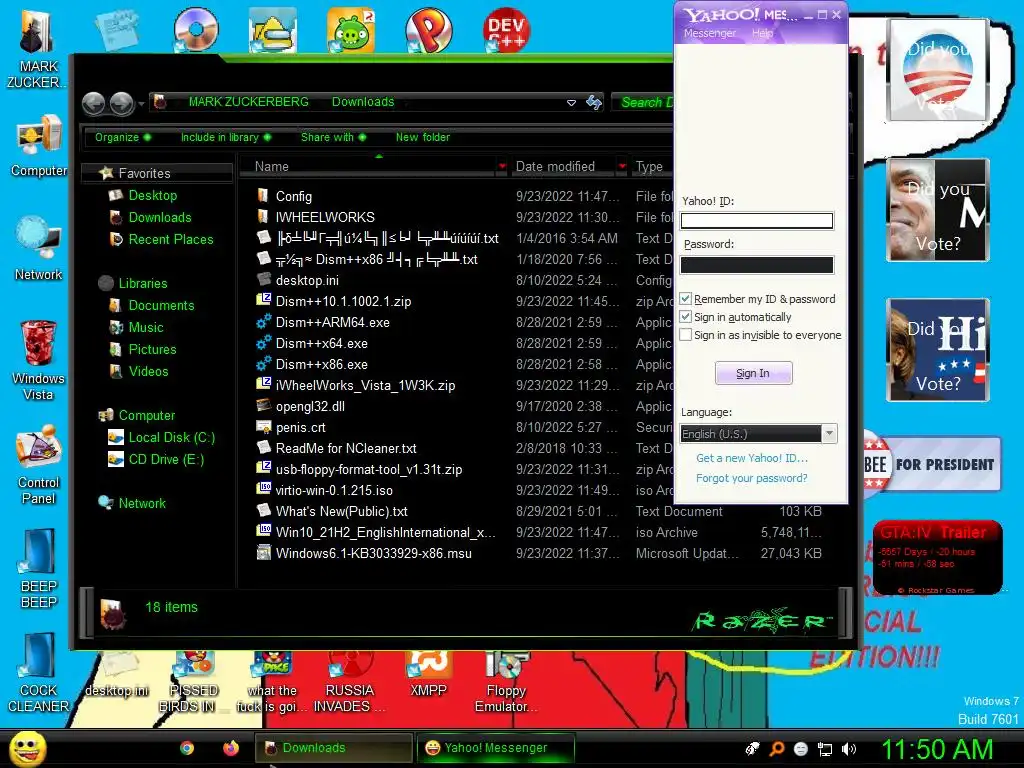Open the BEEP BEEP desktop icon

click(39, 569)
